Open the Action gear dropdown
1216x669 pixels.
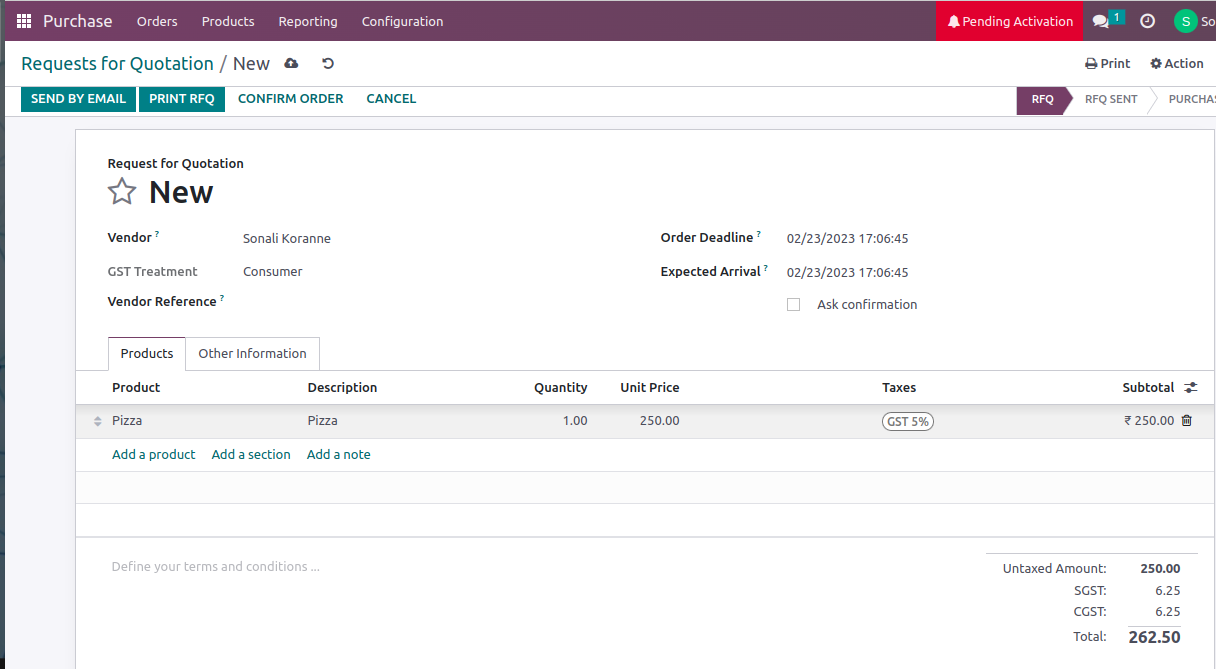point(1177,64)
